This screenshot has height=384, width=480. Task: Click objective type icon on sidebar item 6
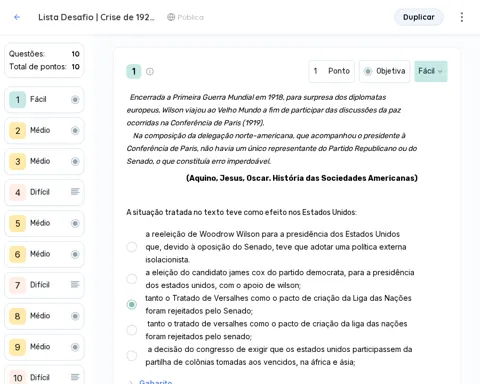[75, 254]
